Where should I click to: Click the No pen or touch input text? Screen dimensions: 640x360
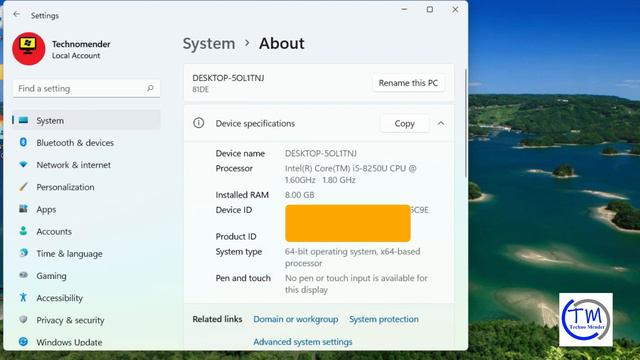pos(356,284)
